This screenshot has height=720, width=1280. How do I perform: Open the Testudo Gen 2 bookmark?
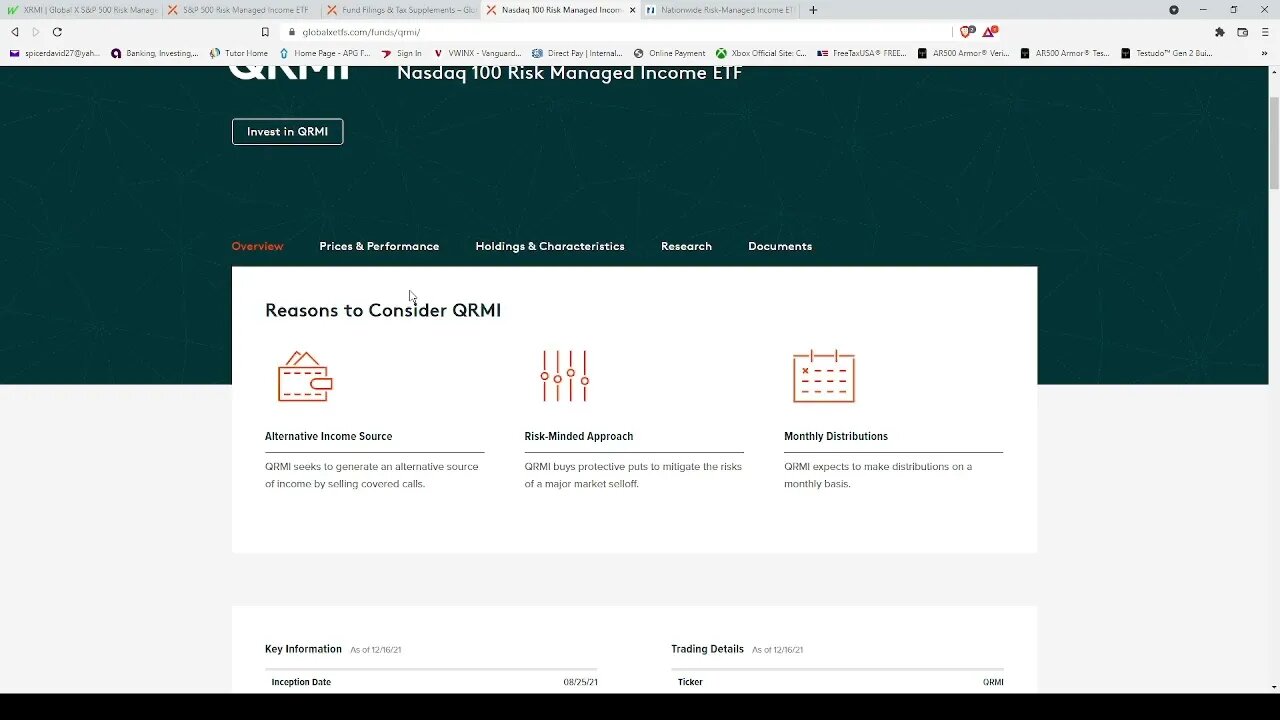[1166, 53]
